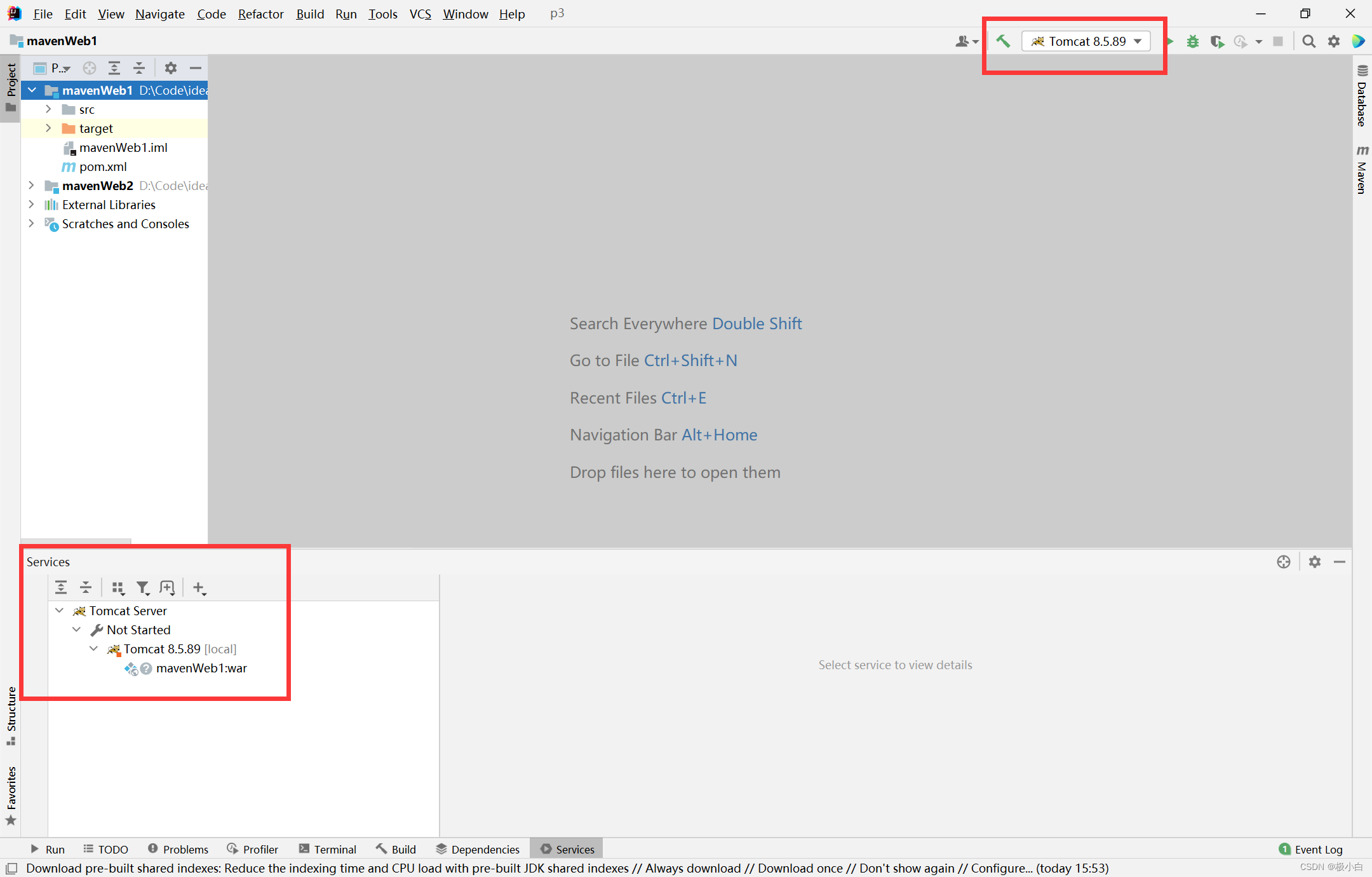Click the Select Opened File locate icon in Project panel
The height and width of the screenshot is (877, 1372).
click(x=90, y=68)
